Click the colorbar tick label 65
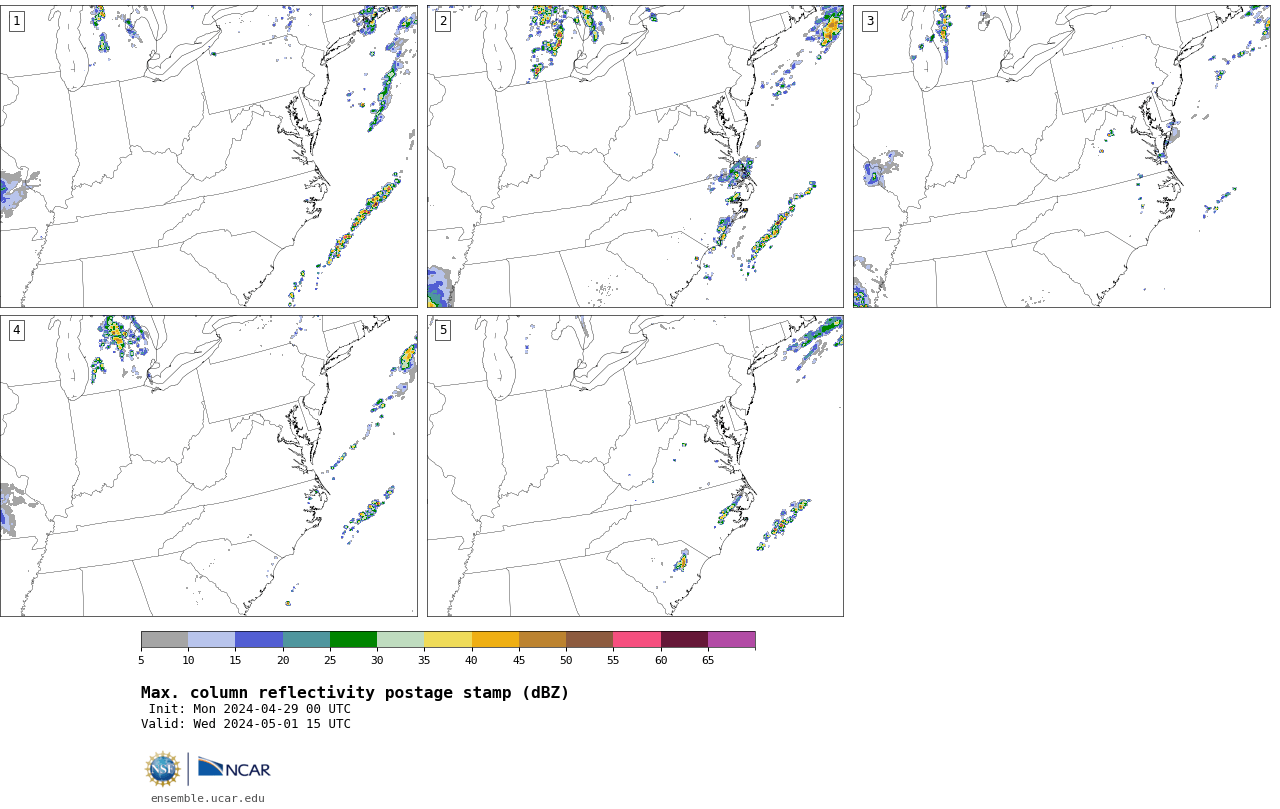 [708, 660]
